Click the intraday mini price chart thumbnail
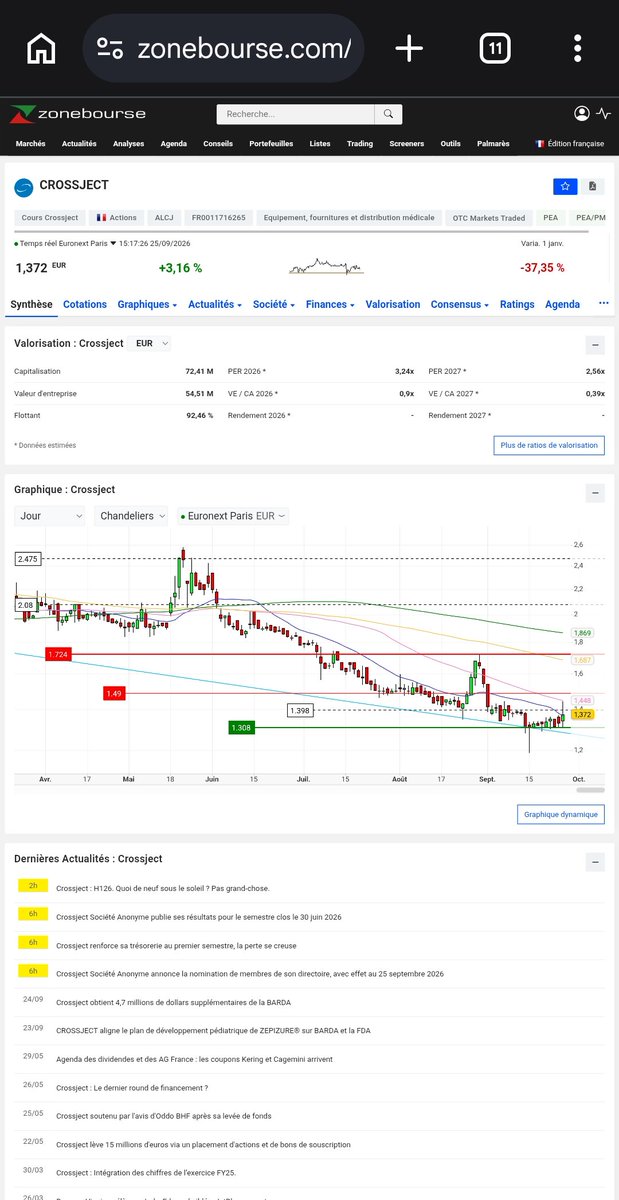619x1200 pixels. (x=326, y=267)
